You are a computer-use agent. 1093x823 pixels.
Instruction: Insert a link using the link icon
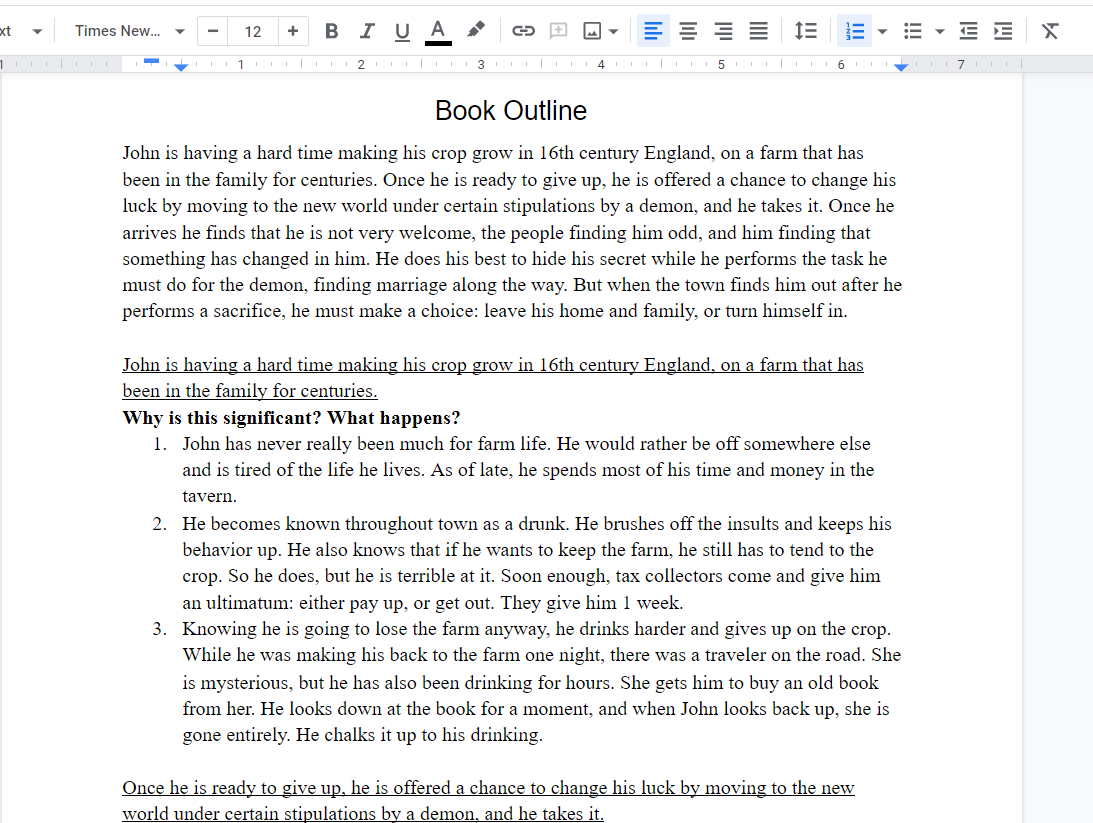click(523, 31)
